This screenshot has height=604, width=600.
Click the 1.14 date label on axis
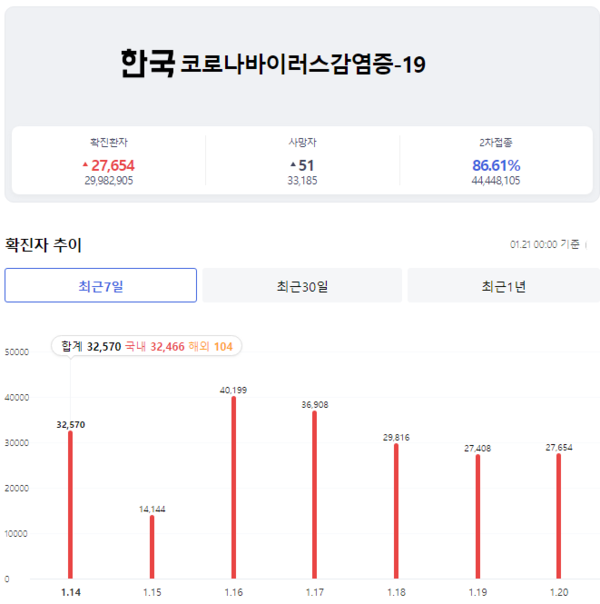[70, 592]
